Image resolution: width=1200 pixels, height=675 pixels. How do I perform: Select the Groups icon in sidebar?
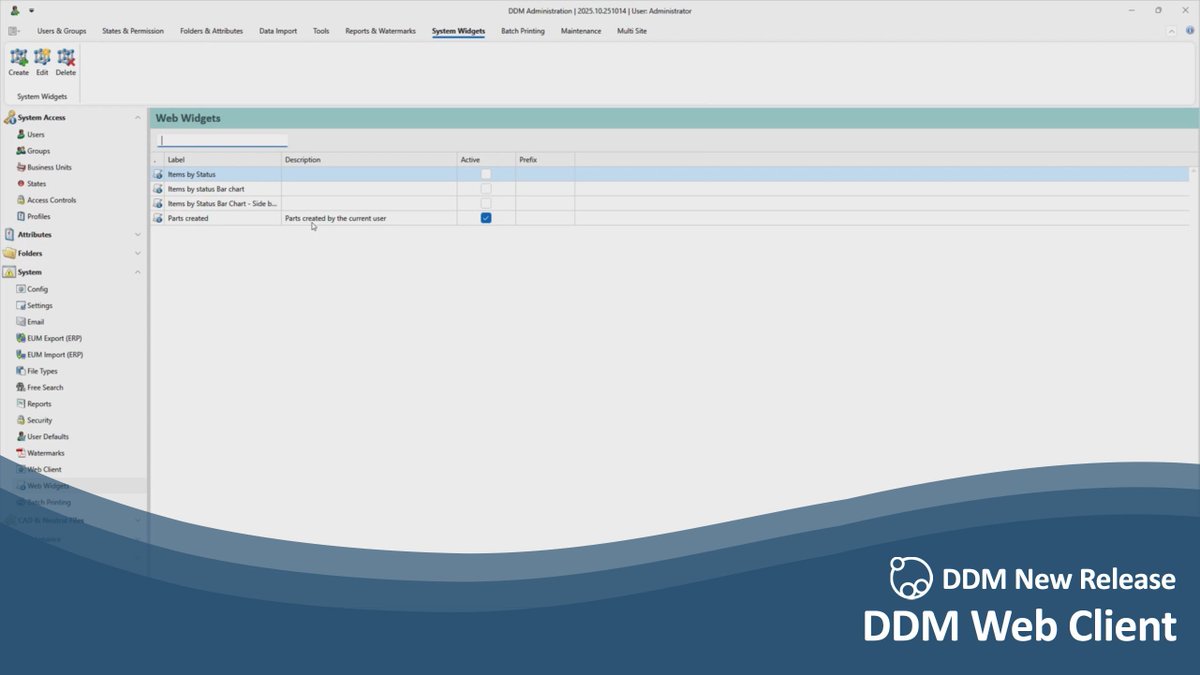point(20,151)
